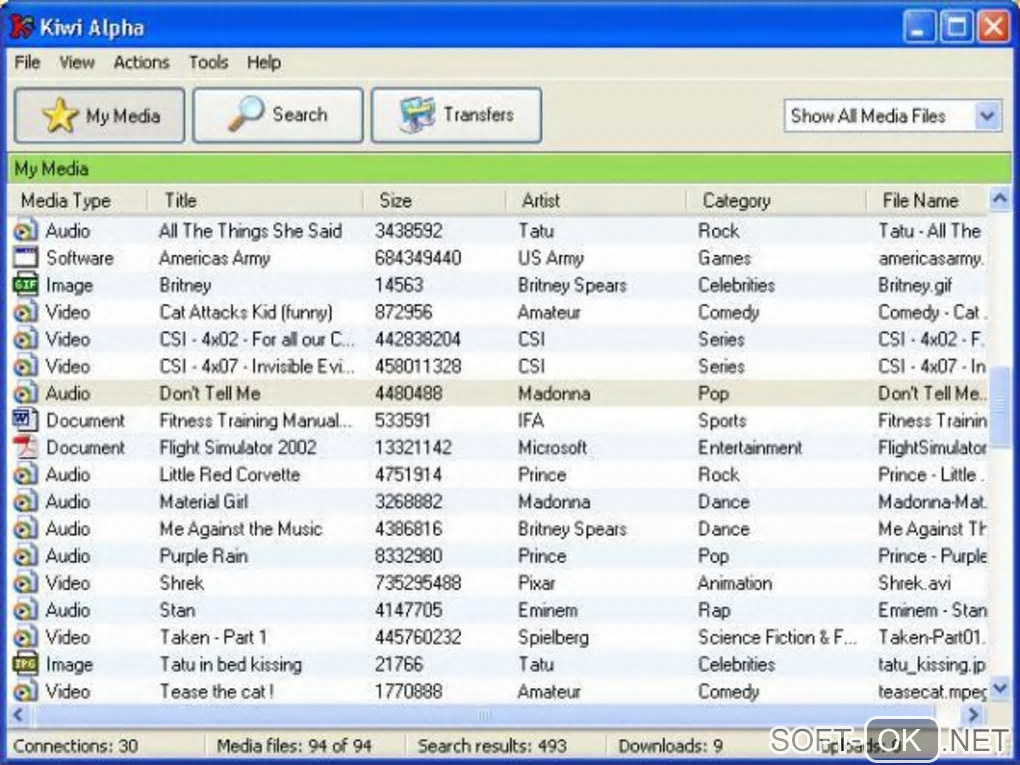The width and height of the screenshot is (1020, 765).
Task: Click the 'Science Fiction & F...' category cell
Action: click(777, 638)
